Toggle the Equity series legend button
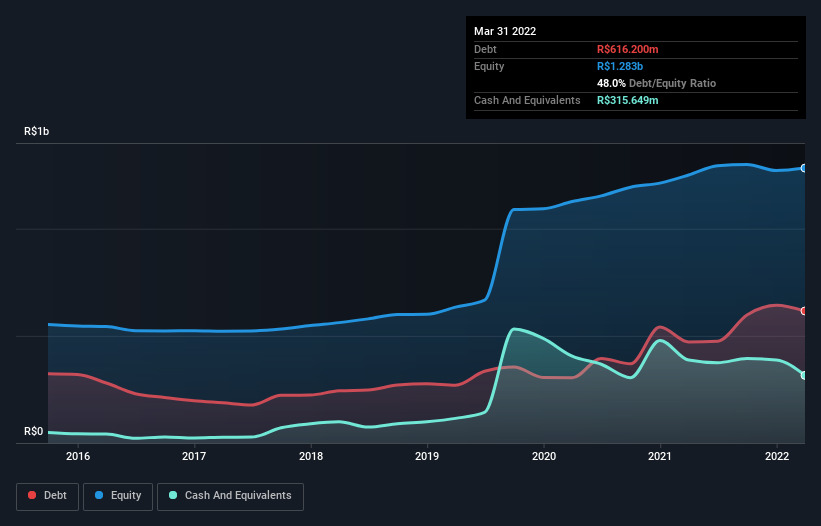 118,496
